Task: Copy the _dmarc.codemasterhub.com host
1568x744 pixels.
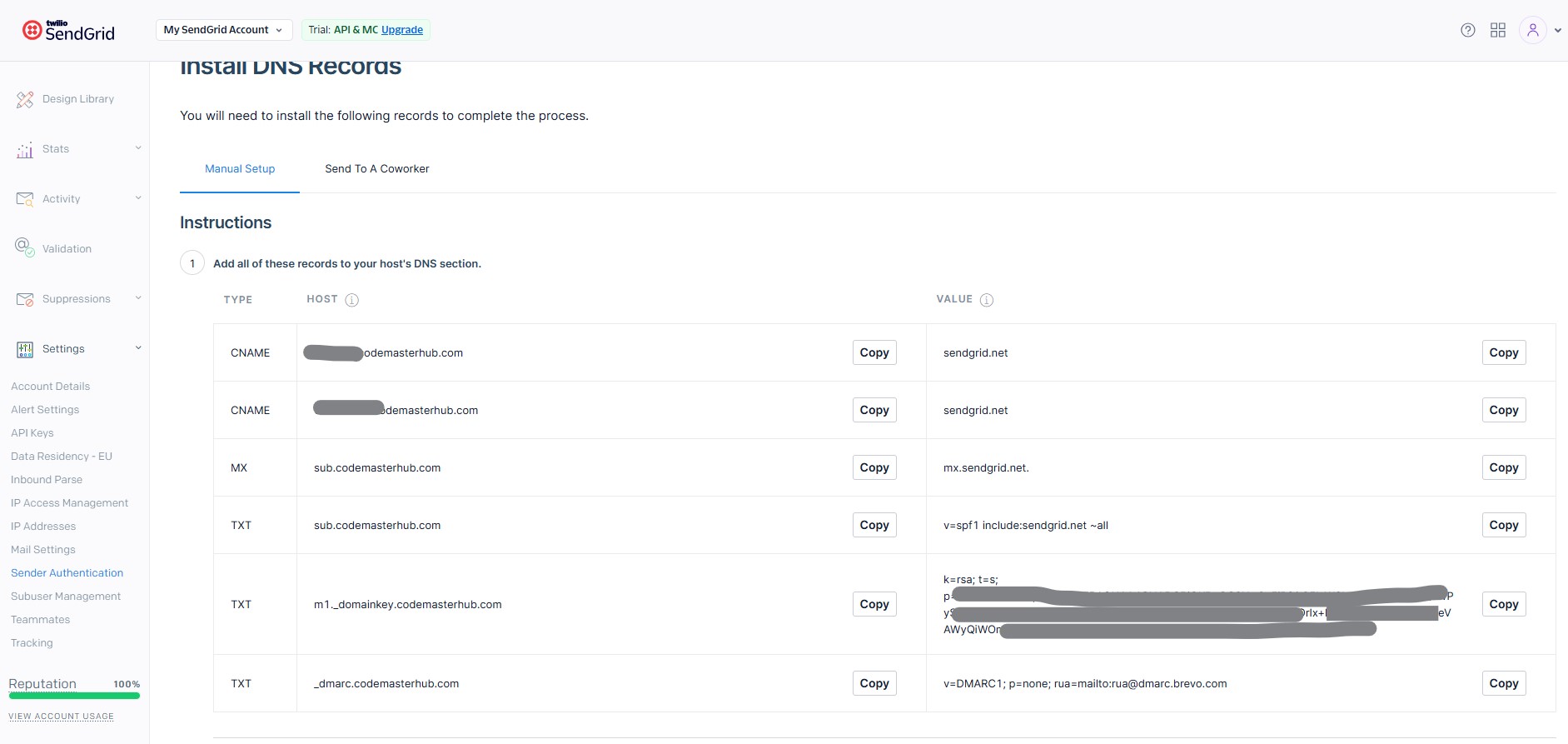Action: click(874, 683)
